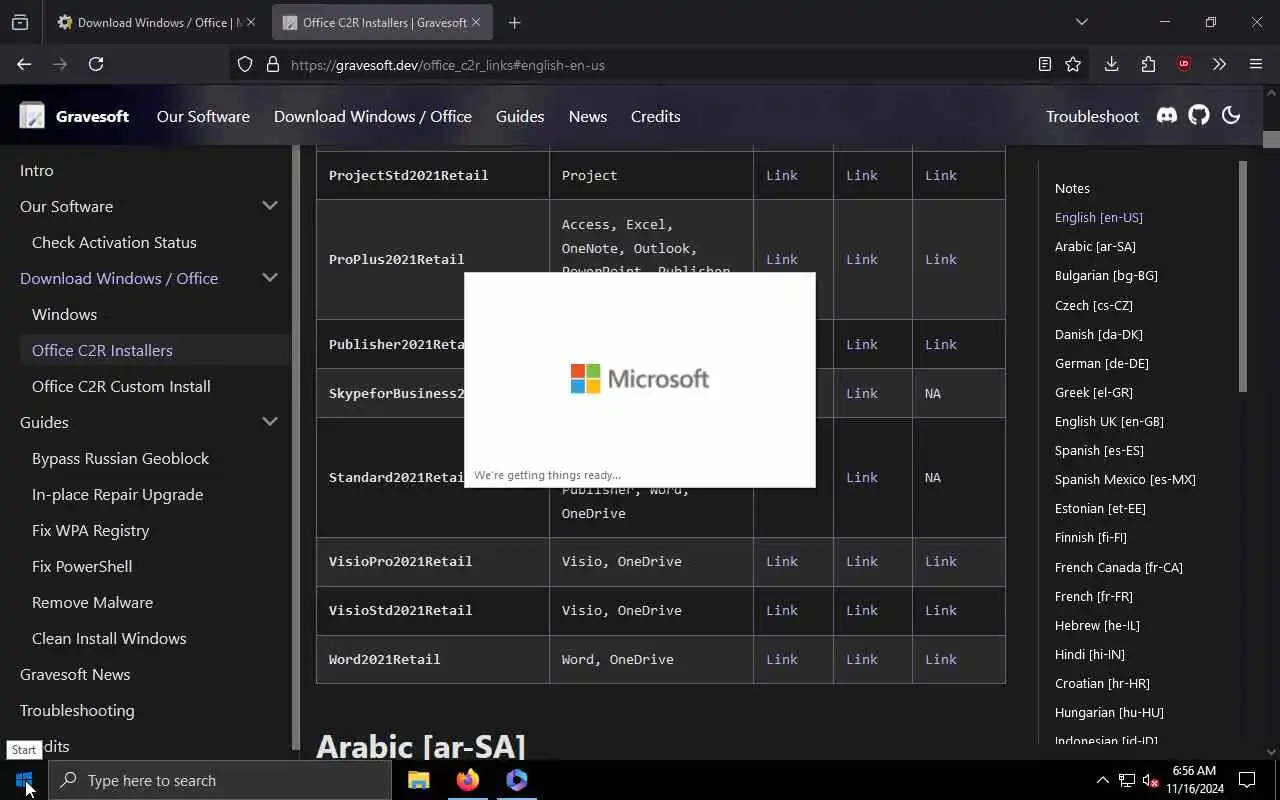Click the muted volume tray icon
The width and height of the screenshot is (1280, 800).
point(1151,780)
